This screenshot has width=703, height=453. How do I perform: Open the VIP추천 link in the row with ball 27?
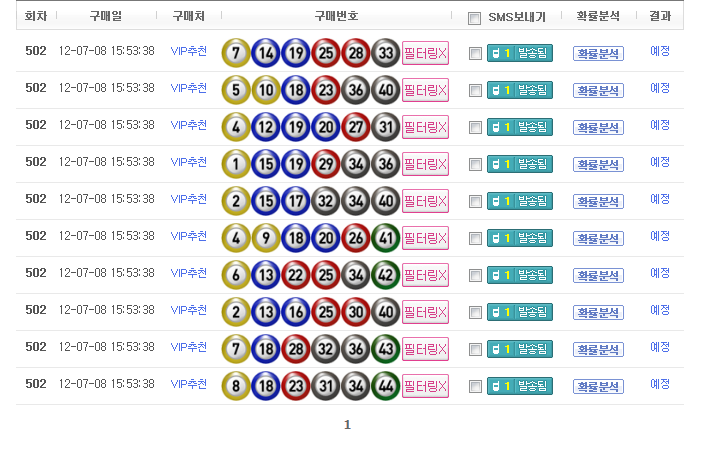click(x=189, y=126)
